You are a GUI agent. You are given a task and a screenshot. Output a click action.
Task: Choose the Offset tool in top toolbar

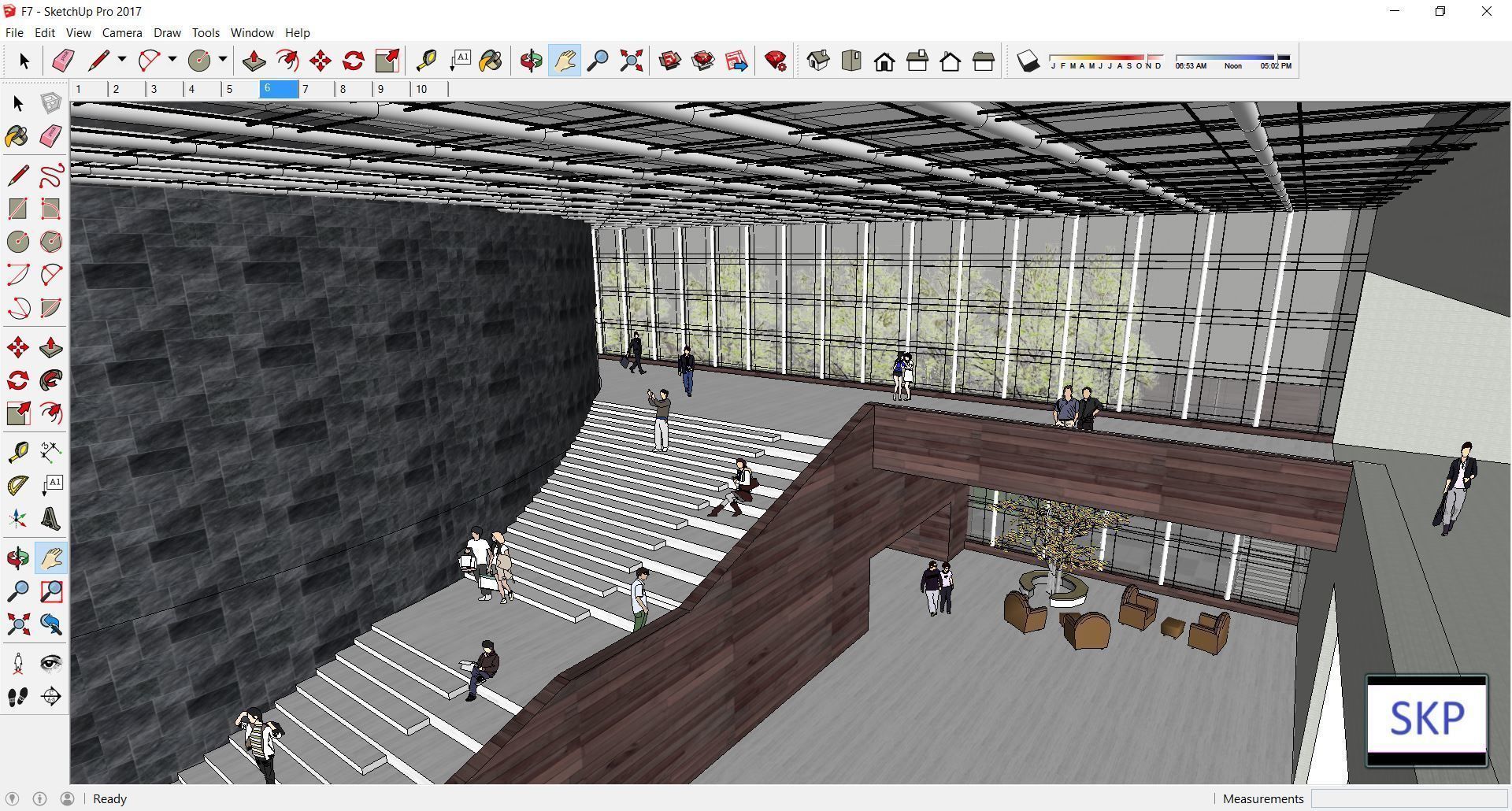pyautogui.click(x=287, y=61)
